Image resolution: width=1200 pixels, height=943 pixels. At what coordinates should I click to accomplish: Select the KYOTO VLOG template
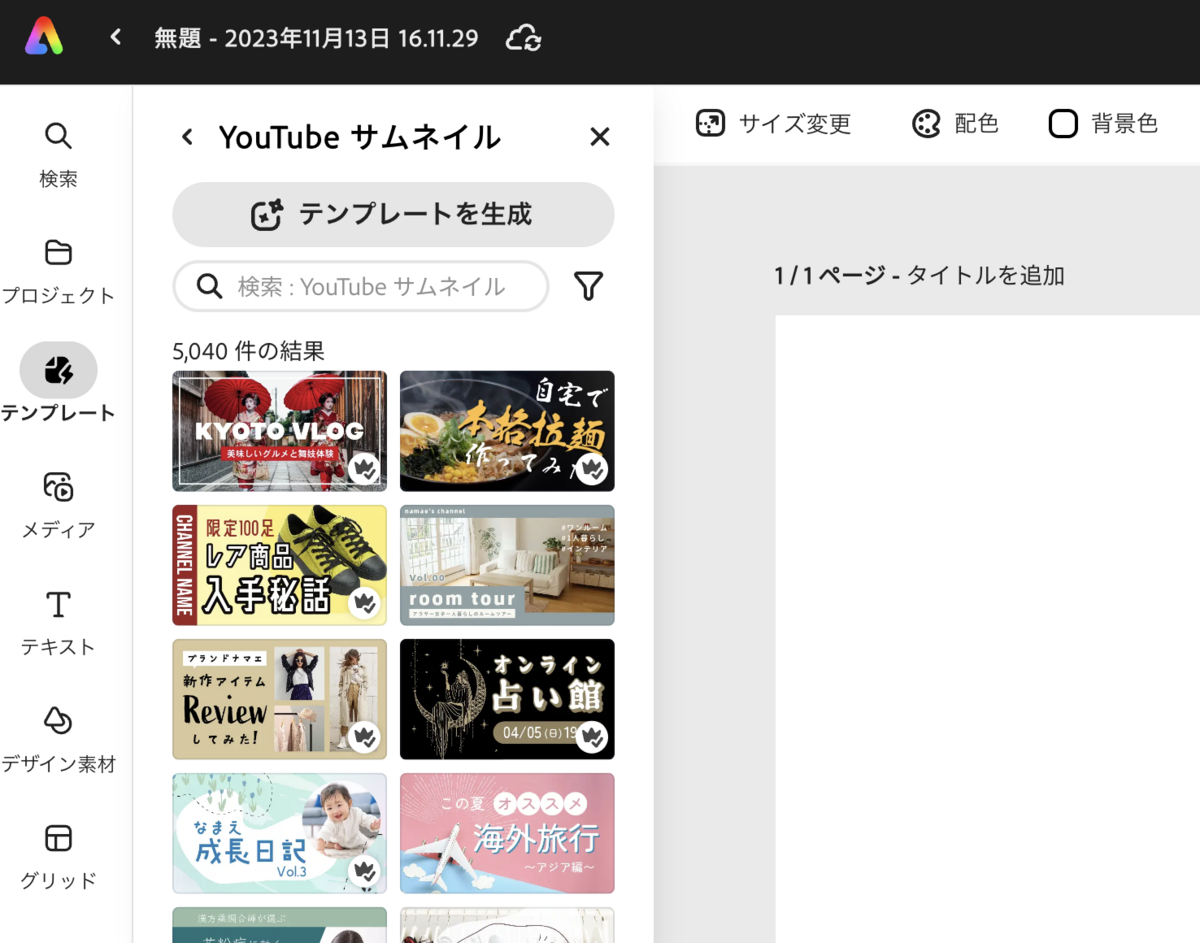[x=279, y=431]
